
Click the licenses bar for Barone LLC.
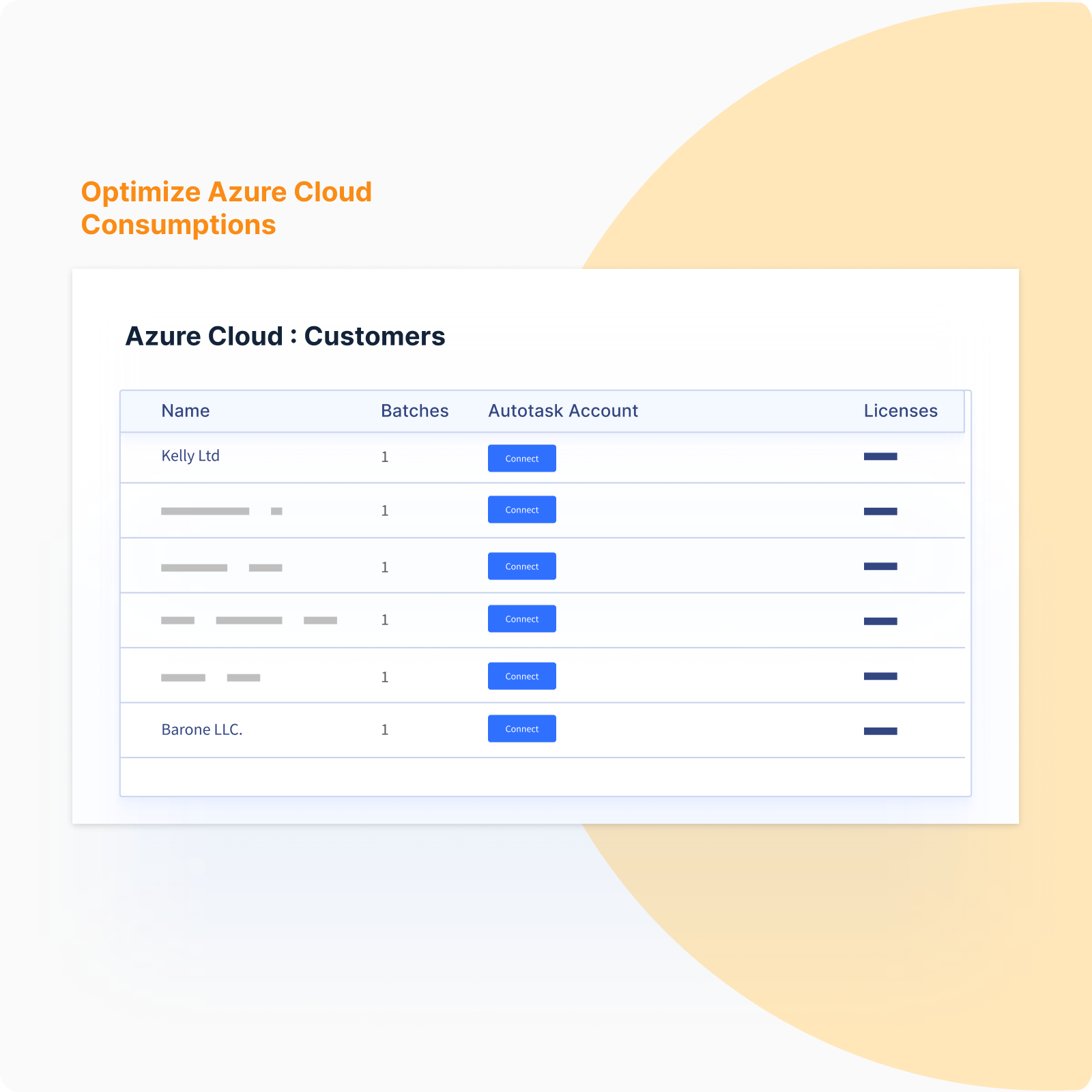[x=880, y=731]
